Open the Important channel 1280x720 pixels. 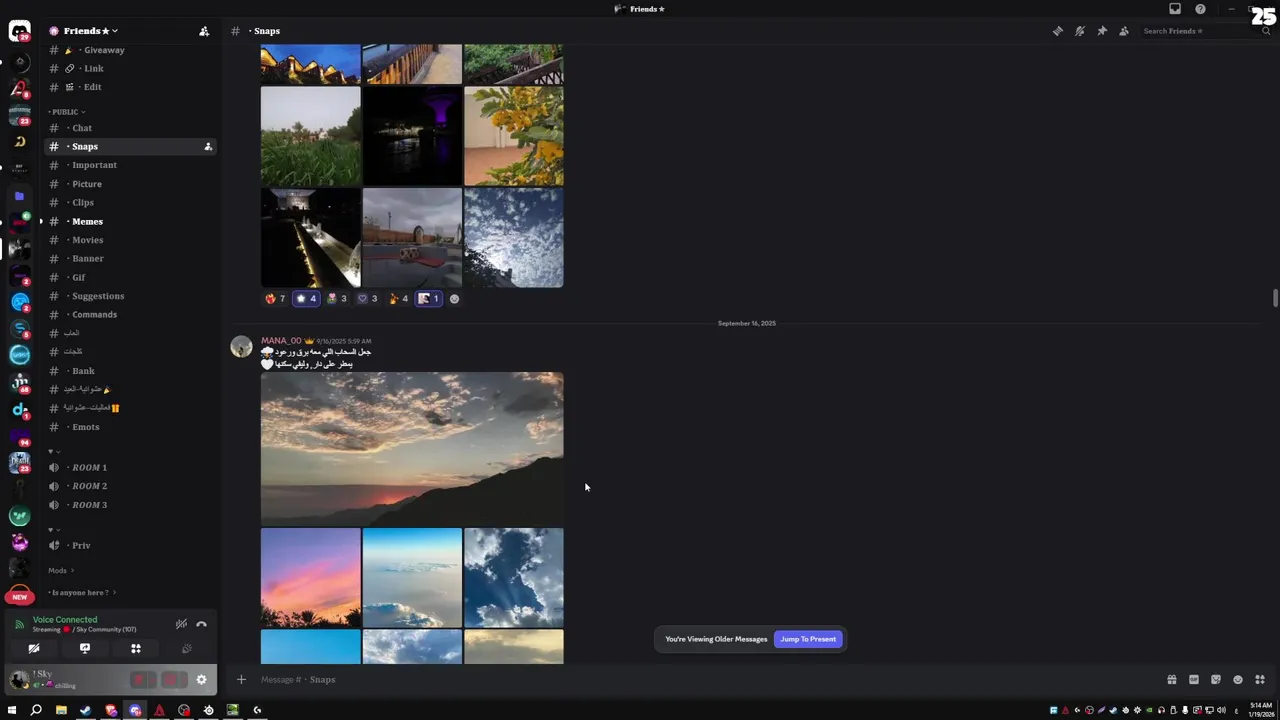130,165
